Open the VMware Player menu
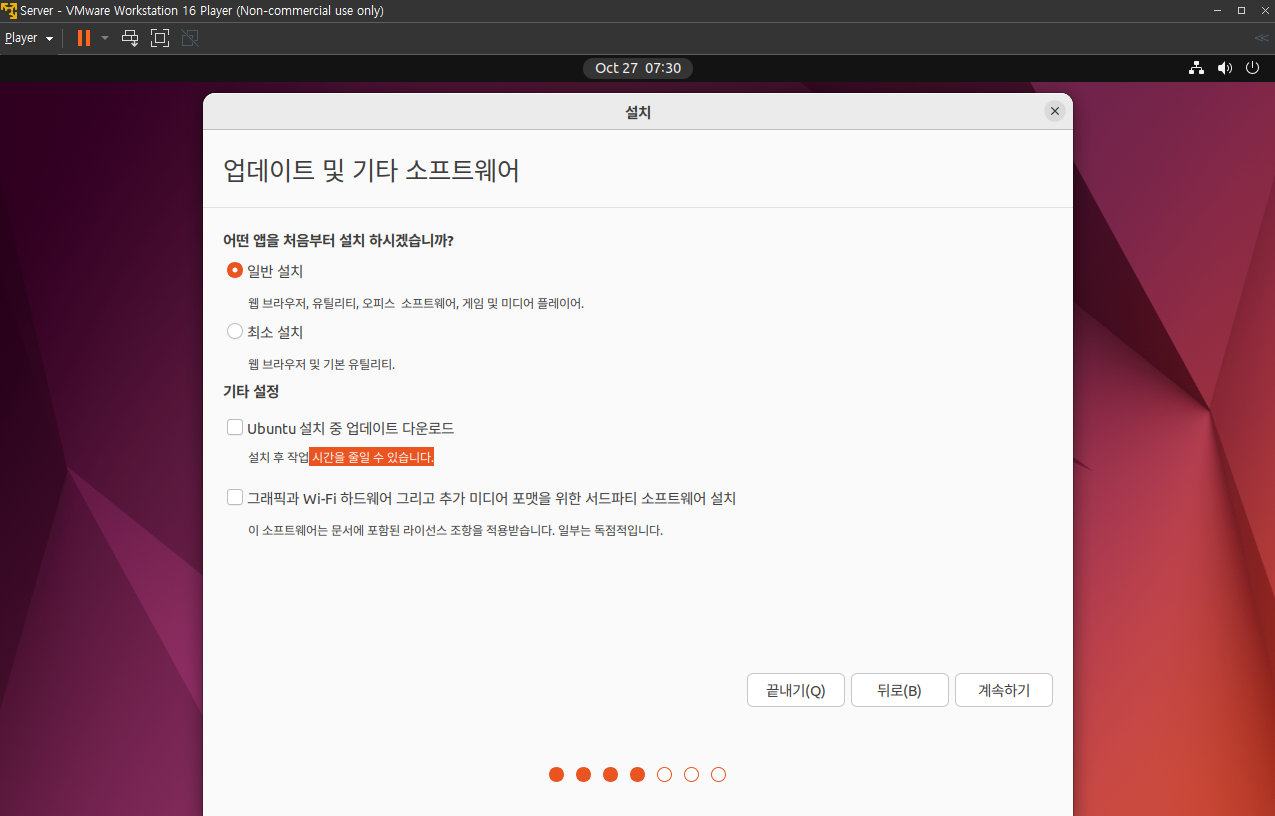 [x=28, y=38]
